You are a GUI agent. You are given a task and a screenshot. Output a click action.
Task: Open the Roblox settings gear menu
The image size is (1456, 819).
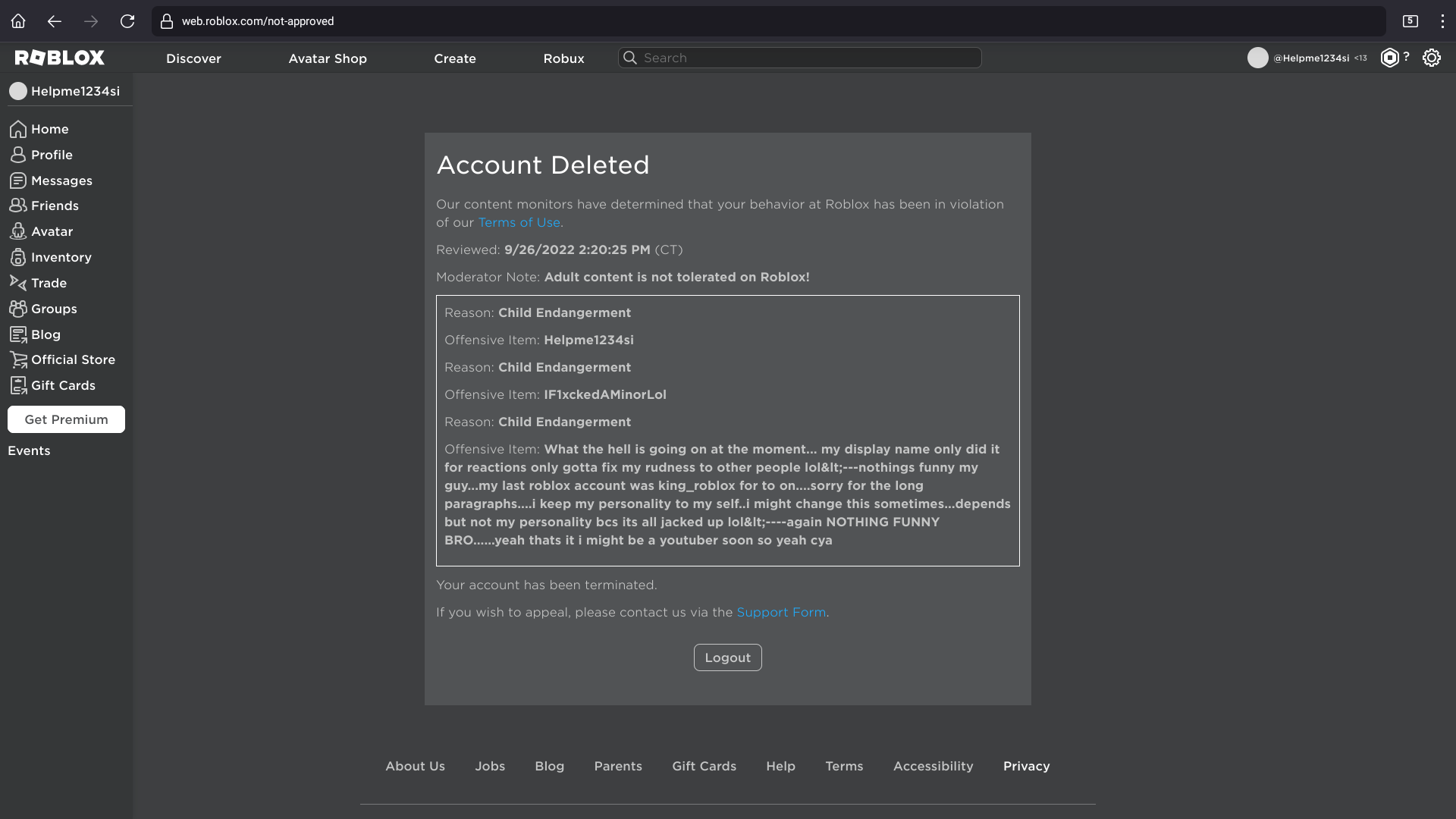pos(1432,57)
